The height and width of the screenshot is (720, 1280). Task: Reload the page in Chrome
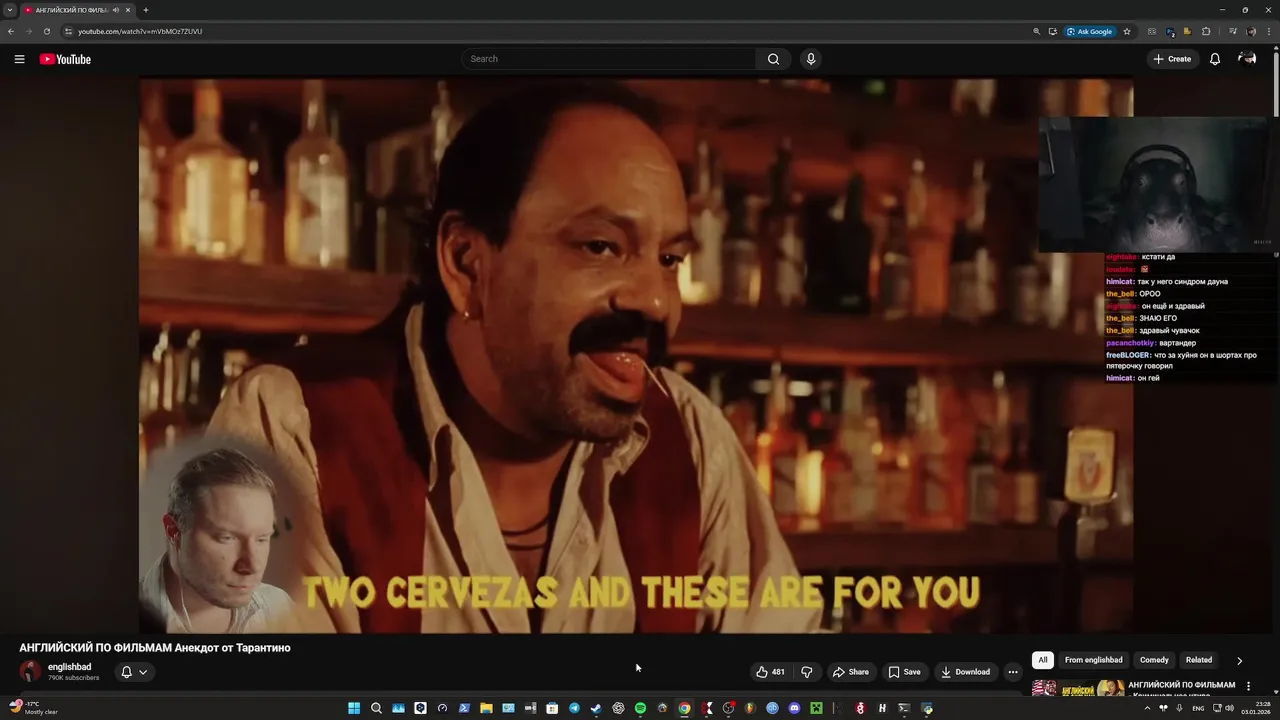coord(46,31)
